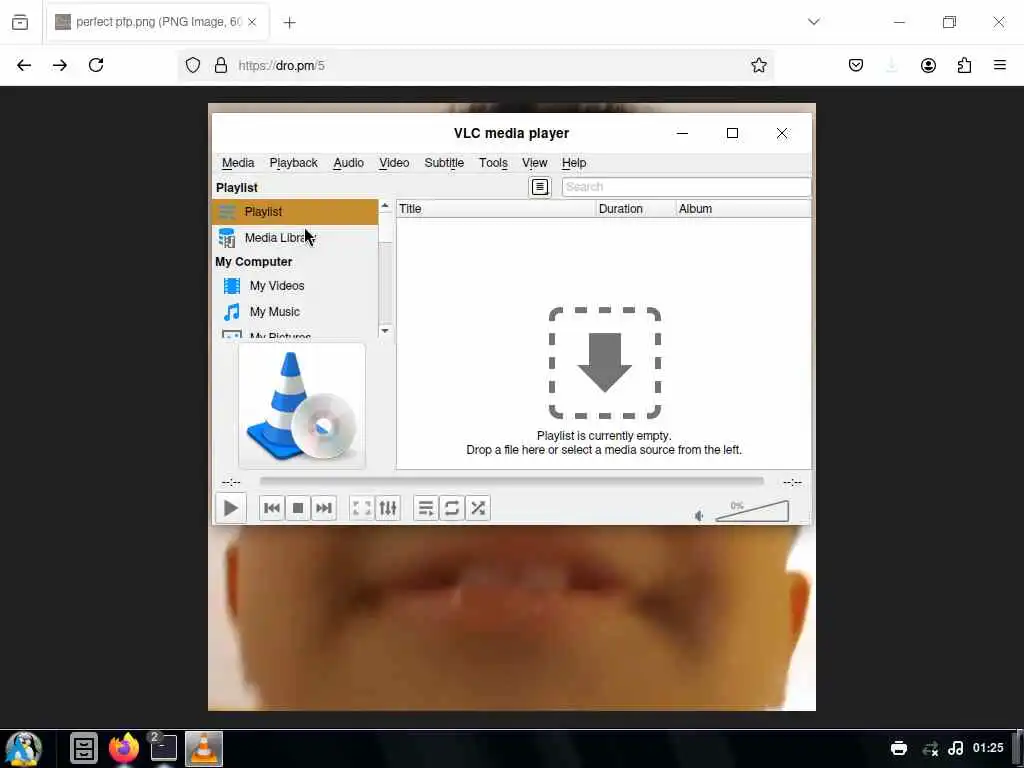Screen dimensions: 1024x768
Task: Open the music note tray icon
Action: [x=955, y=748]
